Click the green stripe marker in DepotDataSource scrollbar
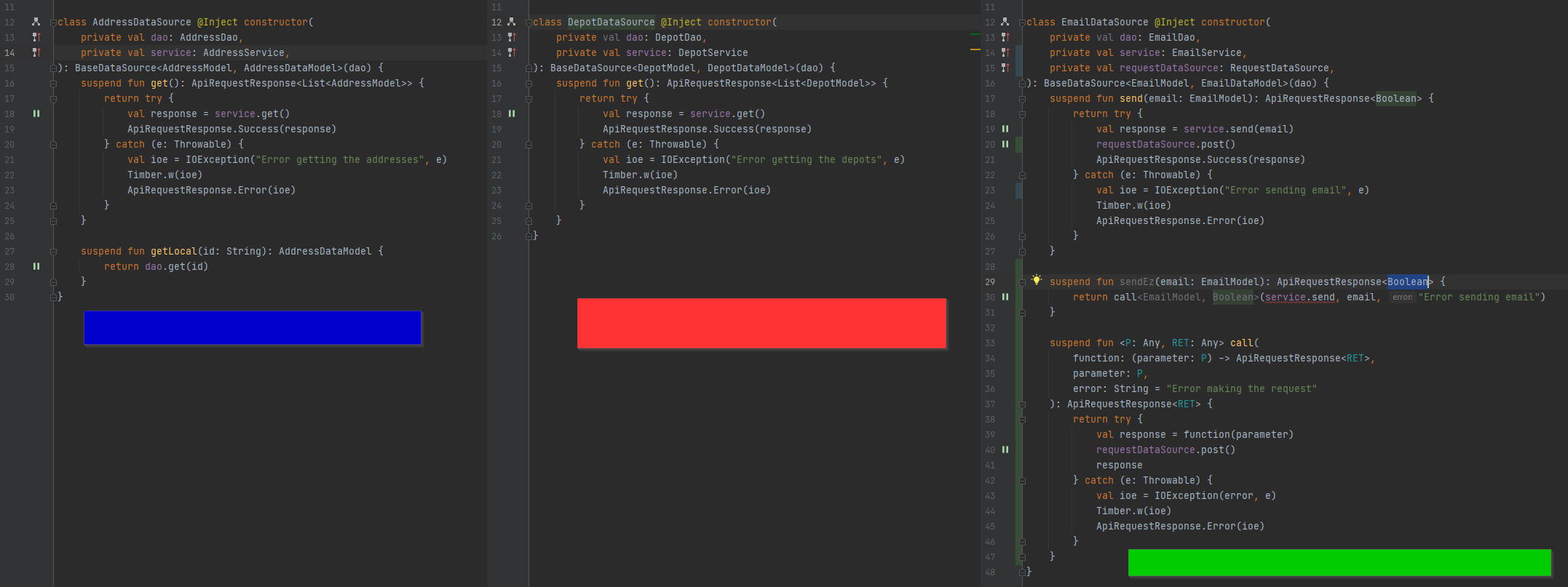The height and width of the screenshot is (587, 1568). (975, 34)
